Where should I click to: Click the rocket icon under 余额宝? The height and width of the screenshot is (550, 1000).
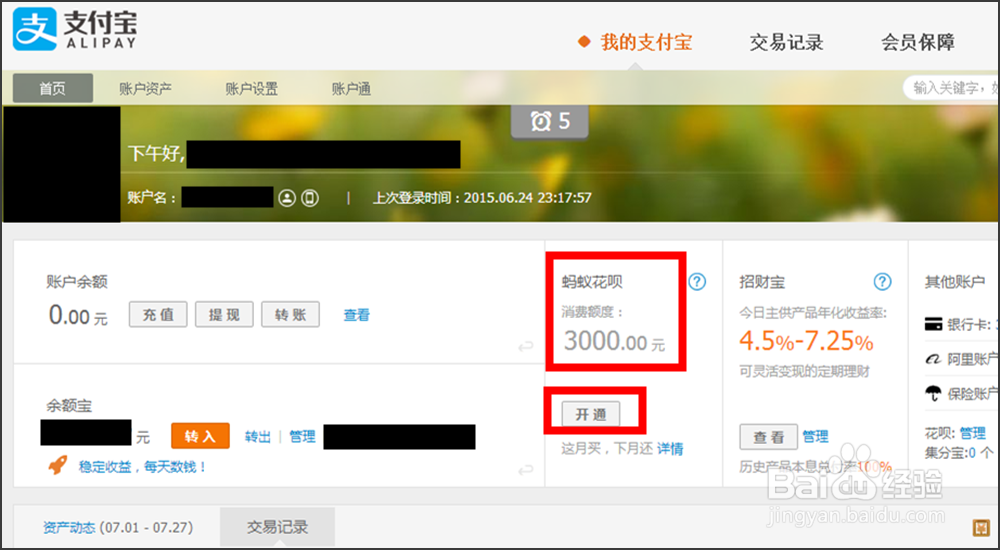click(x=58, y=465)
